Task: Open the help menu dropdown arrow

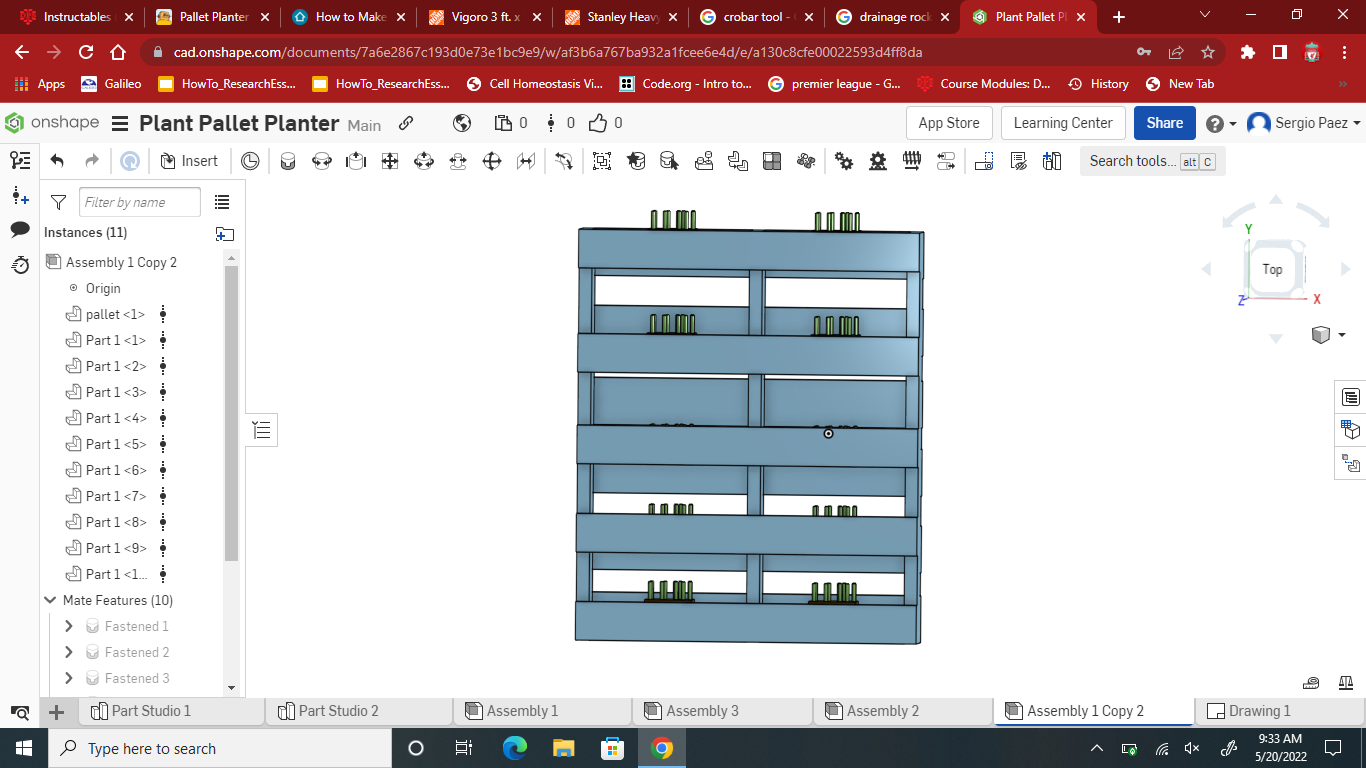Action: [1232, 123]
